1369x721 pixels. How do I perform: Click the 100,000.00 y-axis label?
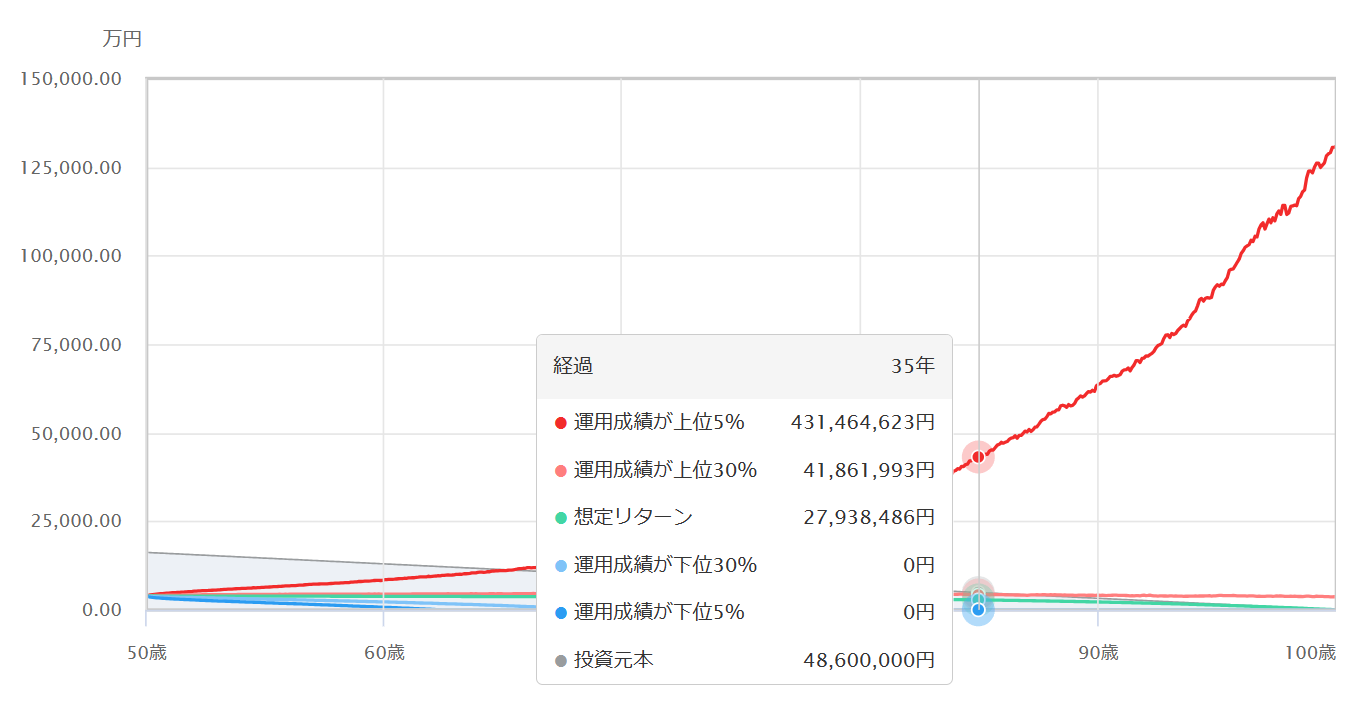[x=71, y=256]
